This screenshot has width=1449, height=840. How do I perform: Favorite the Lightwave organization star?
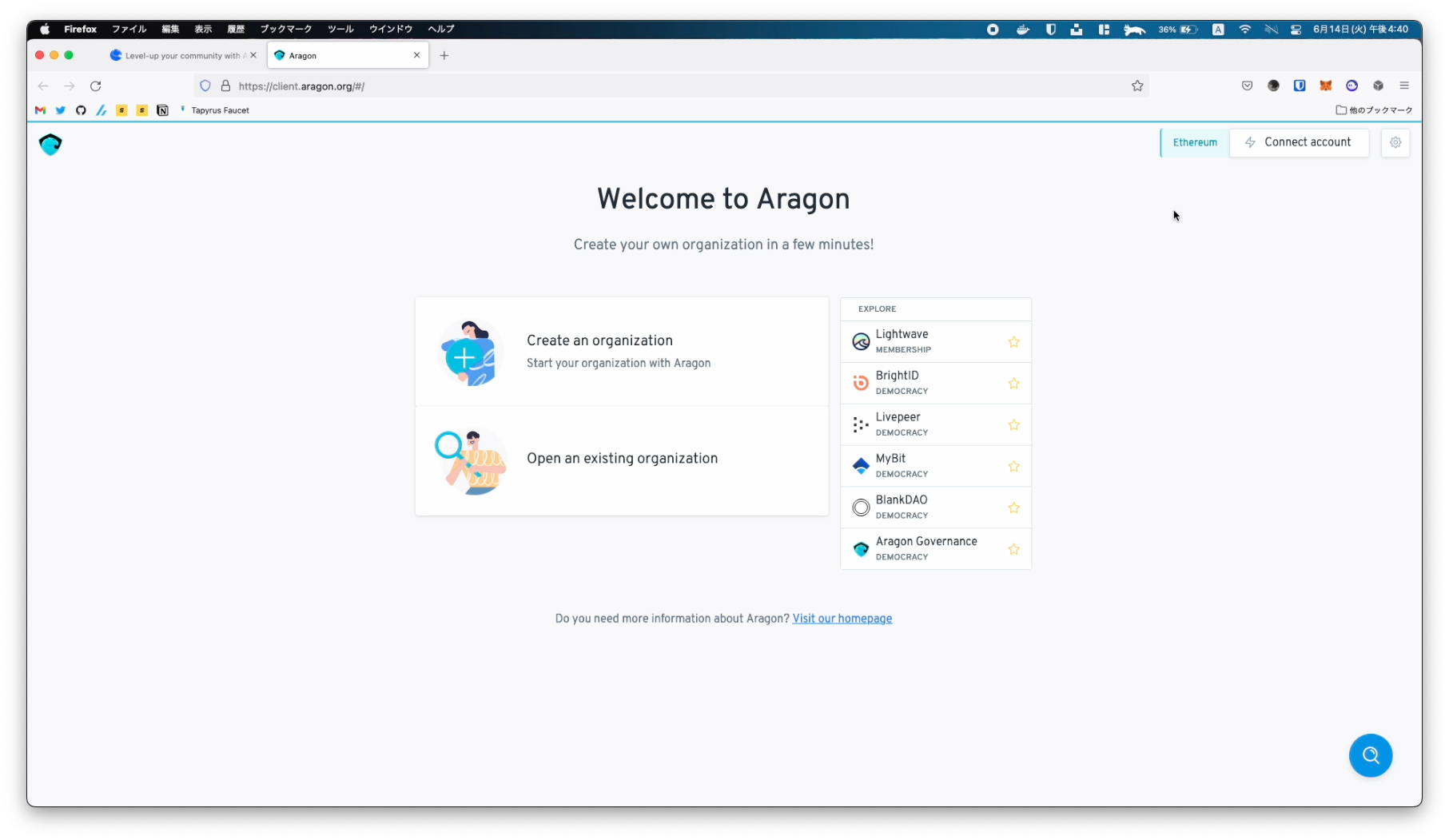(x=1013, y=342)
